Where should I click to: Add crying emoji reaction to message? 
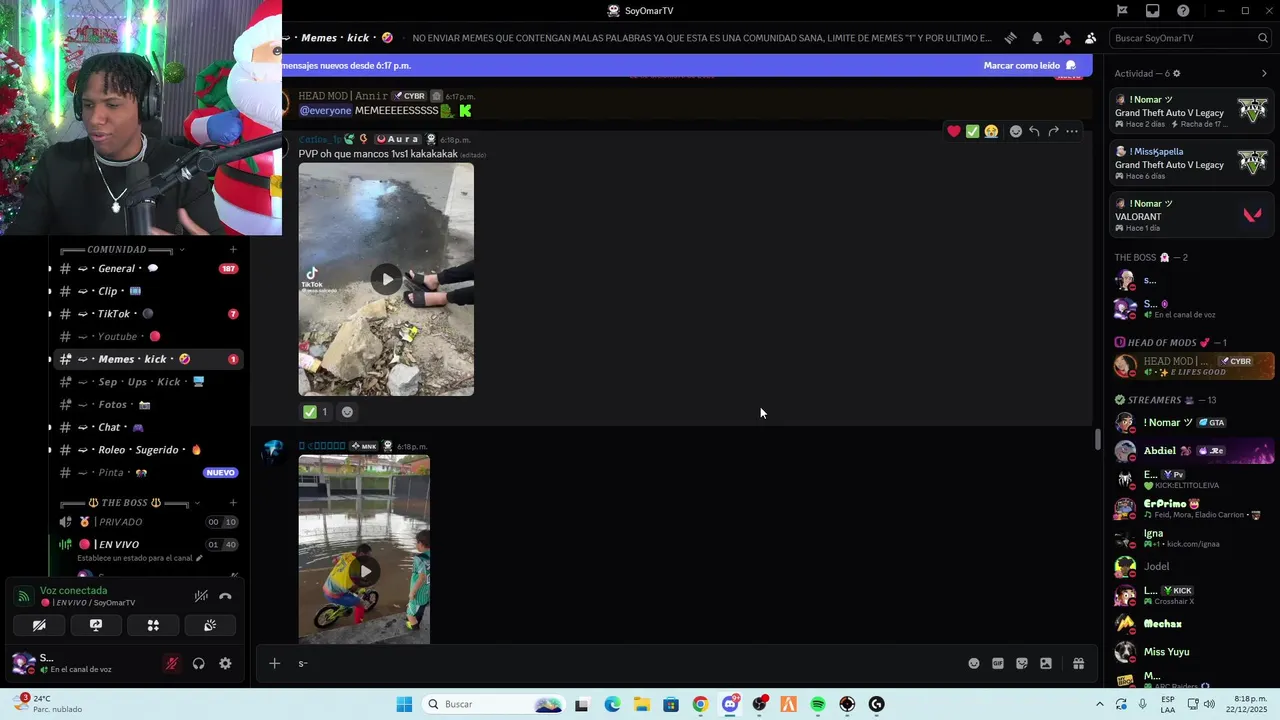pos(990,131)
